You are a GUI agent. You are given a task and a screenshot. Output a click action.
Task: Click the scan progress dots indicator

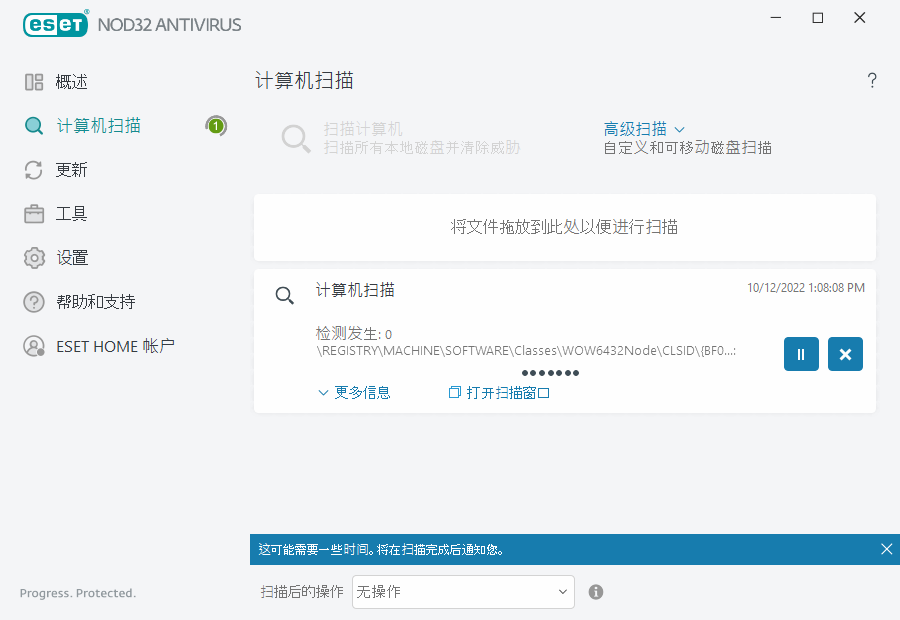[x=549, y=372]
